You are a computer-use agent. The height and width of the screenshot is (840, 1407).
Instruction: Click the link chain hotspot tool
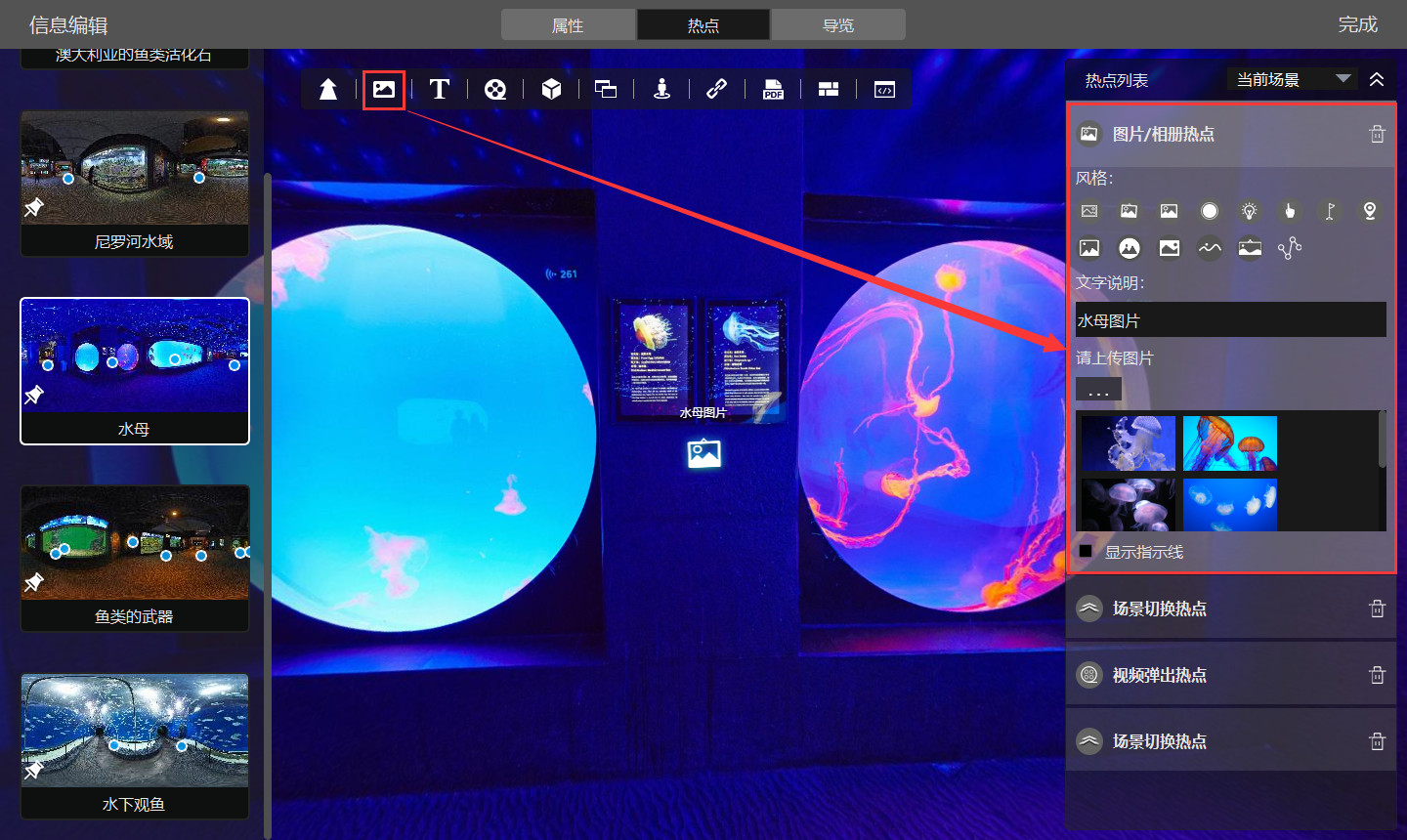[x=716, y=90]
